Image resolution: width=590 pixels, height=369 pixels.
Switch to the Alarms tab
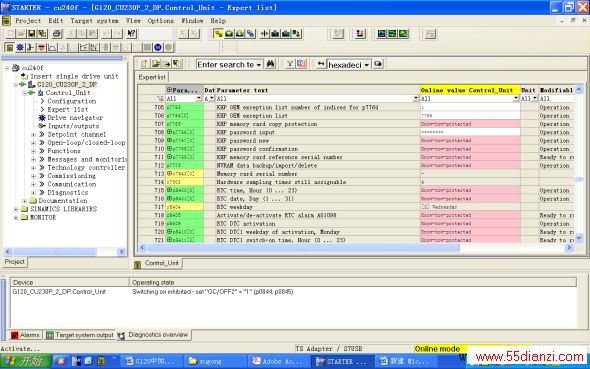pyautogui.click(x=25, y=335)
